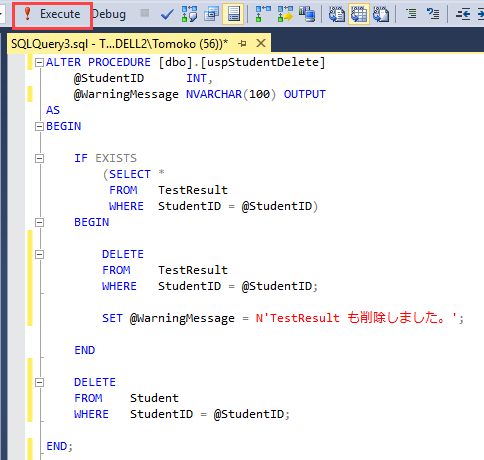Click the Student table name
Screen dimensions: 484x460
(x=154, y=398)
